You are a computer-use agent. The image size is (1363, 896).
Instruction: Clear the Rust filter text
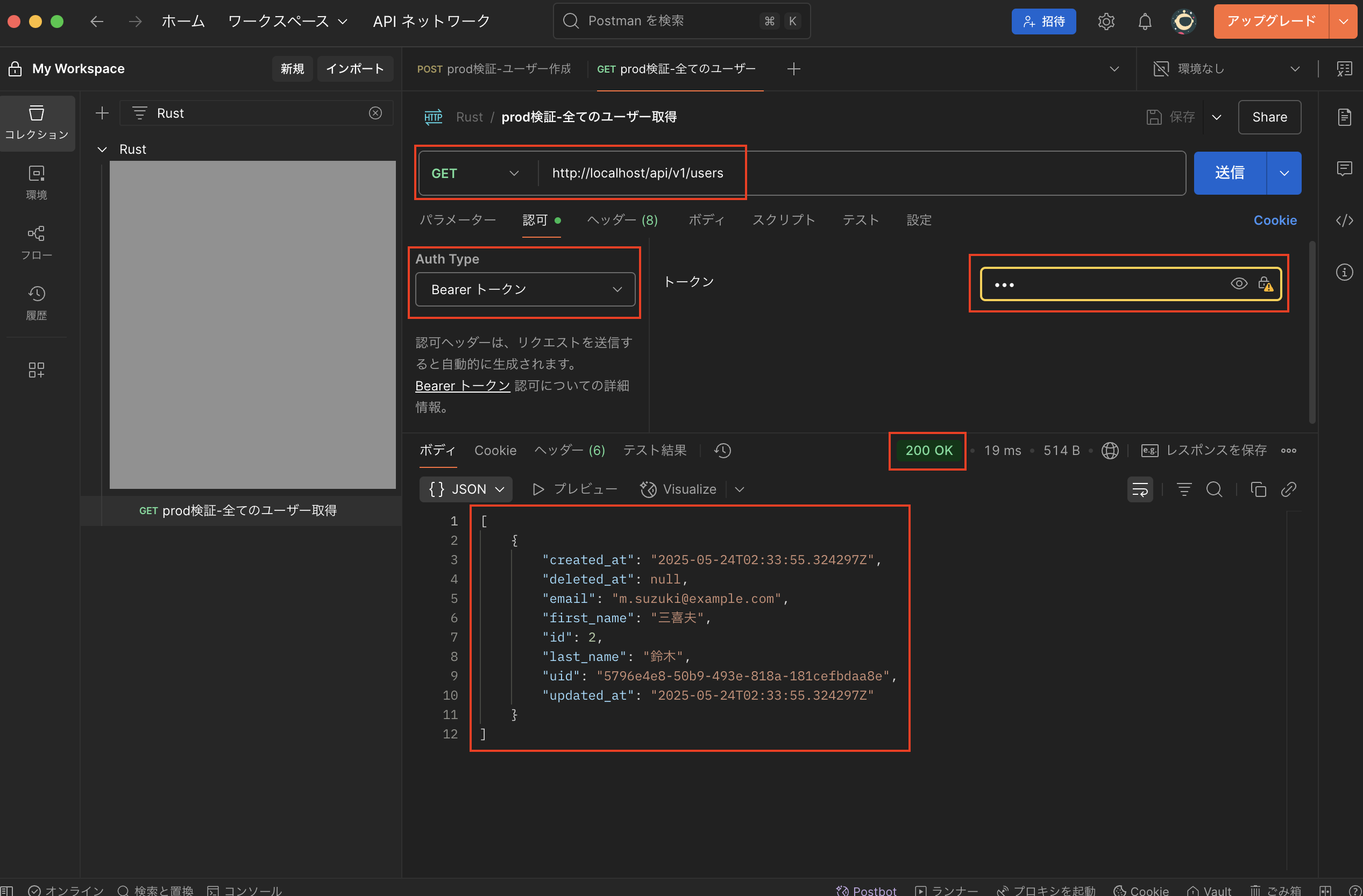(375, 113)
